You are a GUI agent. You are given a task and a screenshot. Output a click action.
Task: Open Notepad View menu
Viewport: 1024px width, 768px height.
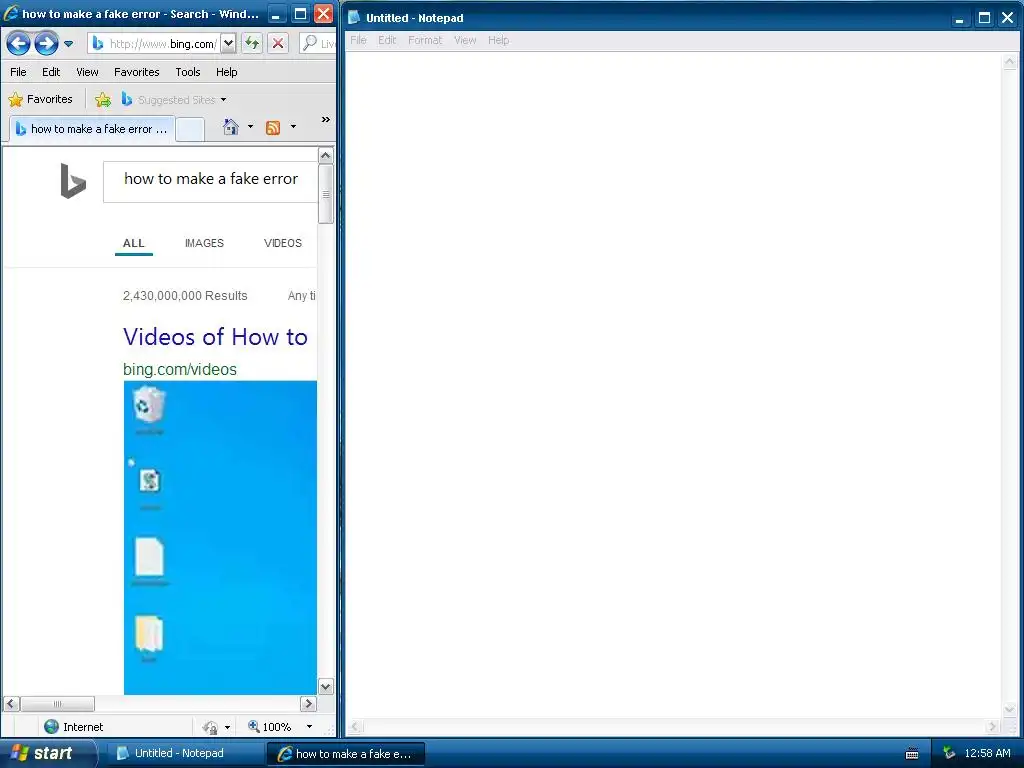[x=465, y=40]
